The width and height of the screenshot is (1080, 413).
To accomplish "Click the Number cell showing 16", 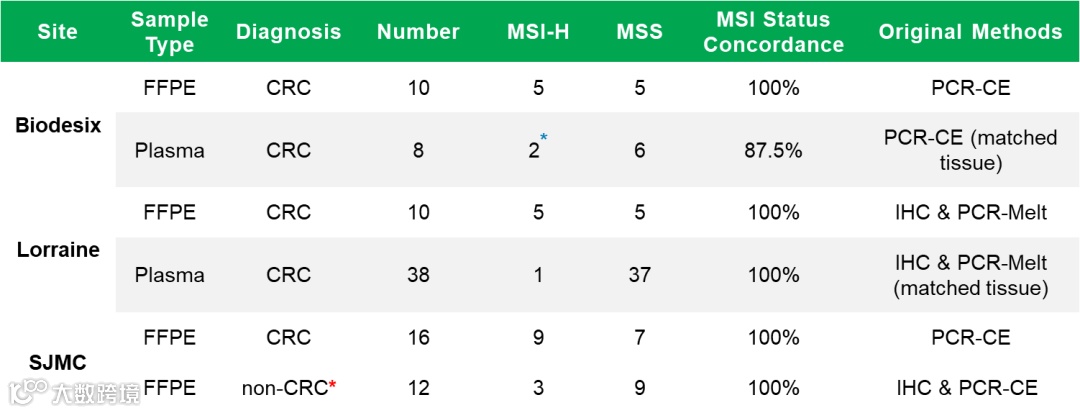I will tap(418, 337).
